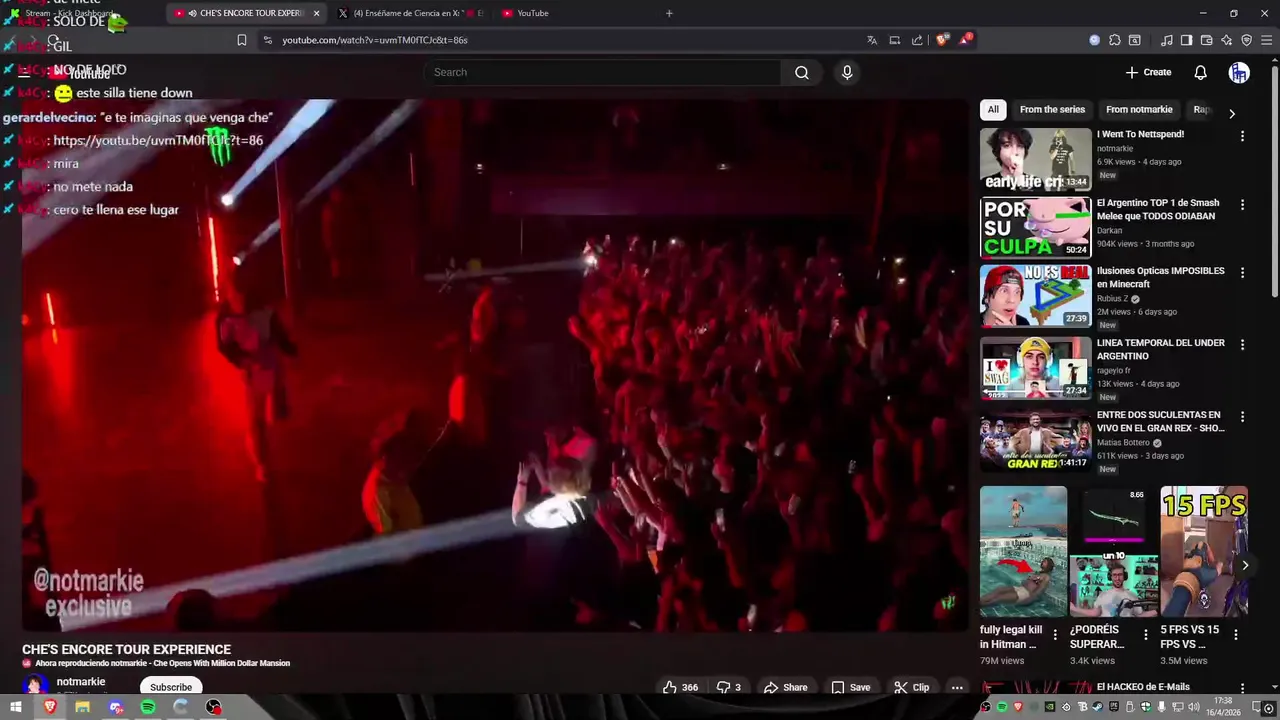
Task: Open the 'fully legal kill in Hitman' short thumbnail
Action: click(1023, 551)
